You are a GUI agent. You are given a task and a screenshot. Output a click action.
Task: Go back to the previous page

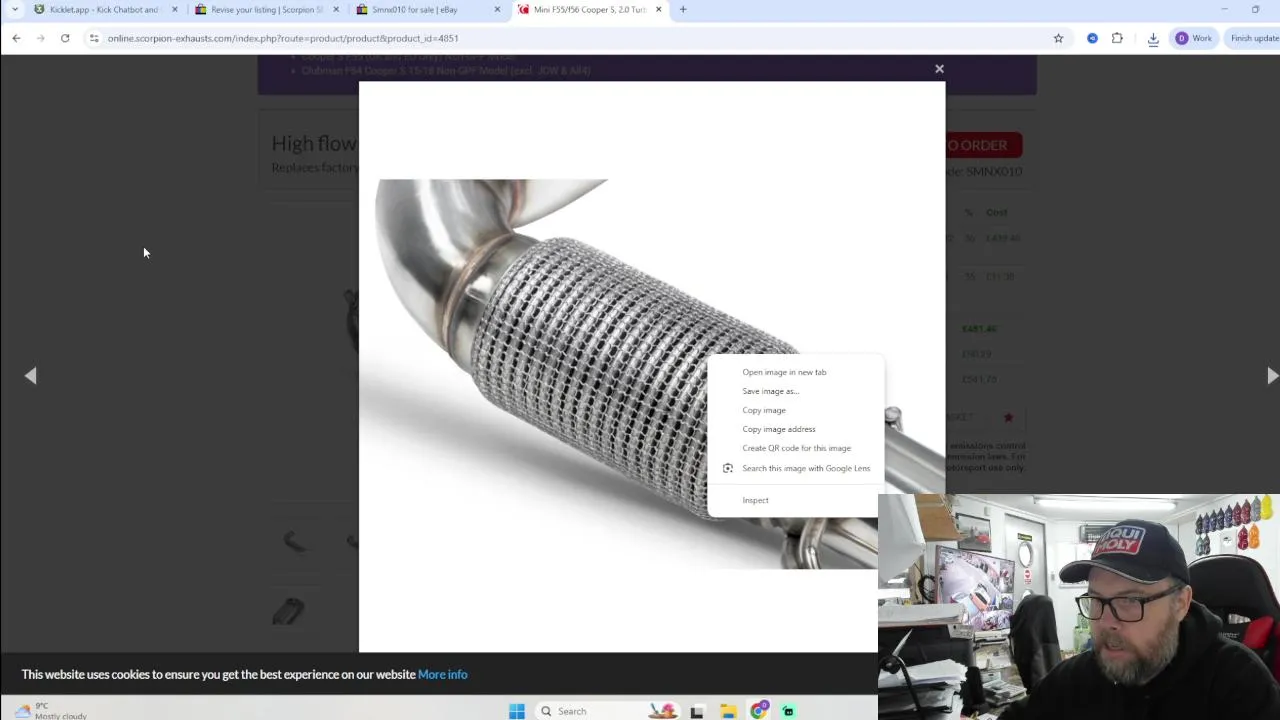[16, 38]
